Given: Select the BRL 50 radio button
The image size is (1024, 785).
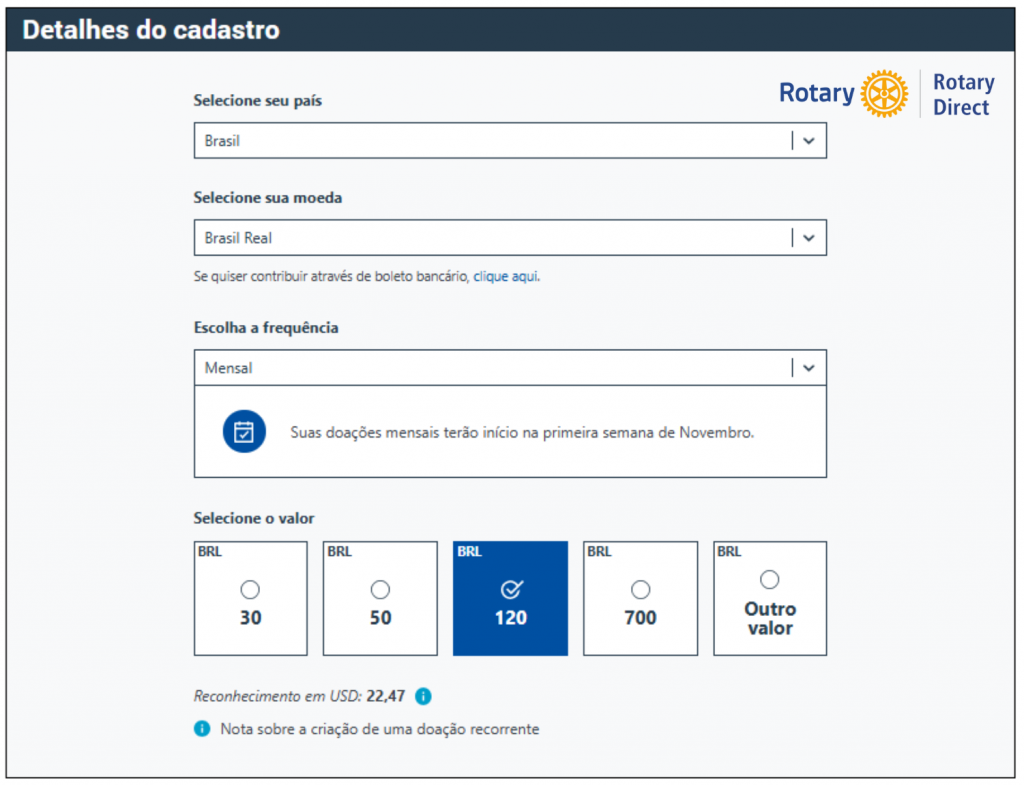Looking at the screenshot, I should click(x=380, y=590).
